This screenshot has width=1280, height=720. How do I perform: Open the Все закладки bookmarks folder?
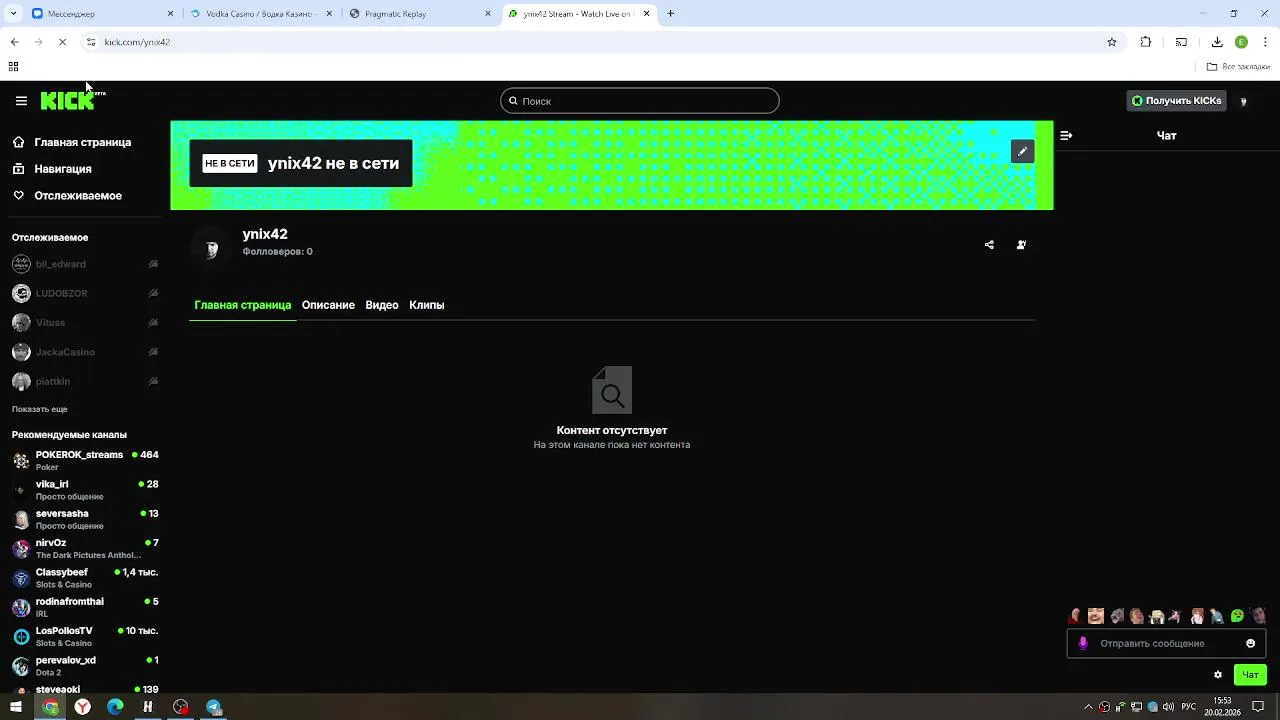pos(1238,67)
